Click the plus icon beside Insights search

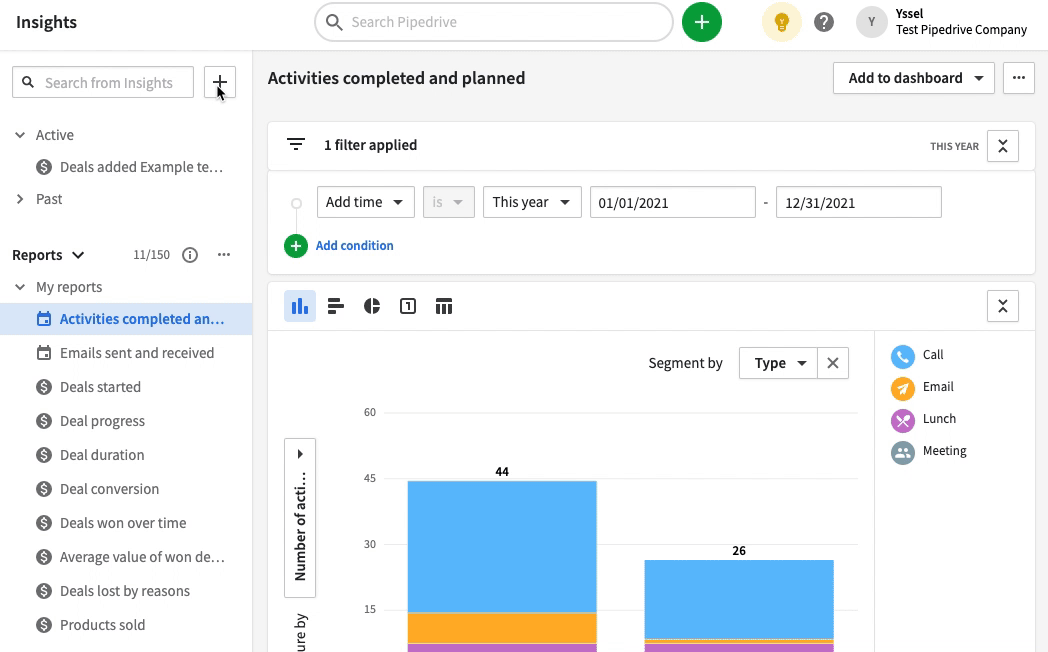tap(219, 82)
